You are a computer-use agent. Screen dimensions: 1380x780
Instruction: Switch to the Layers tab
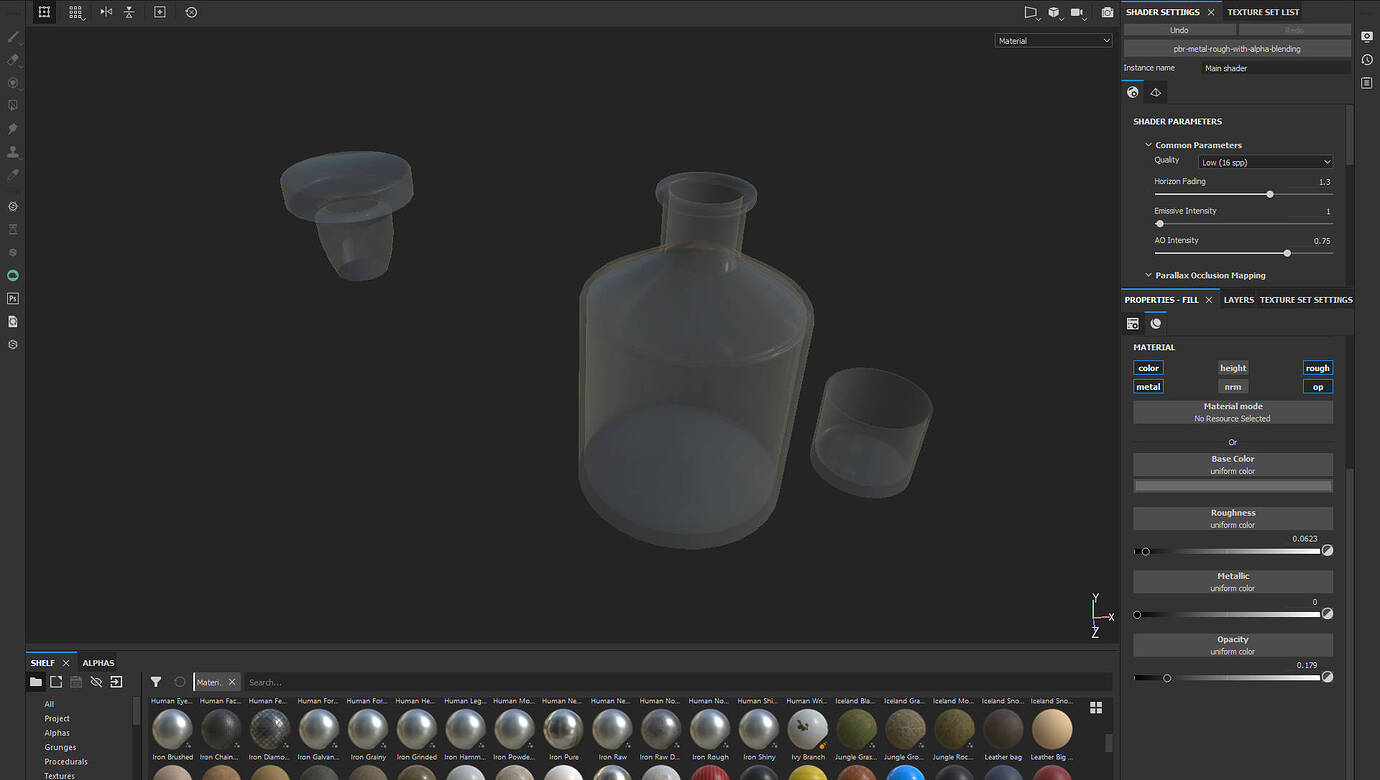tap(1239, 300)
